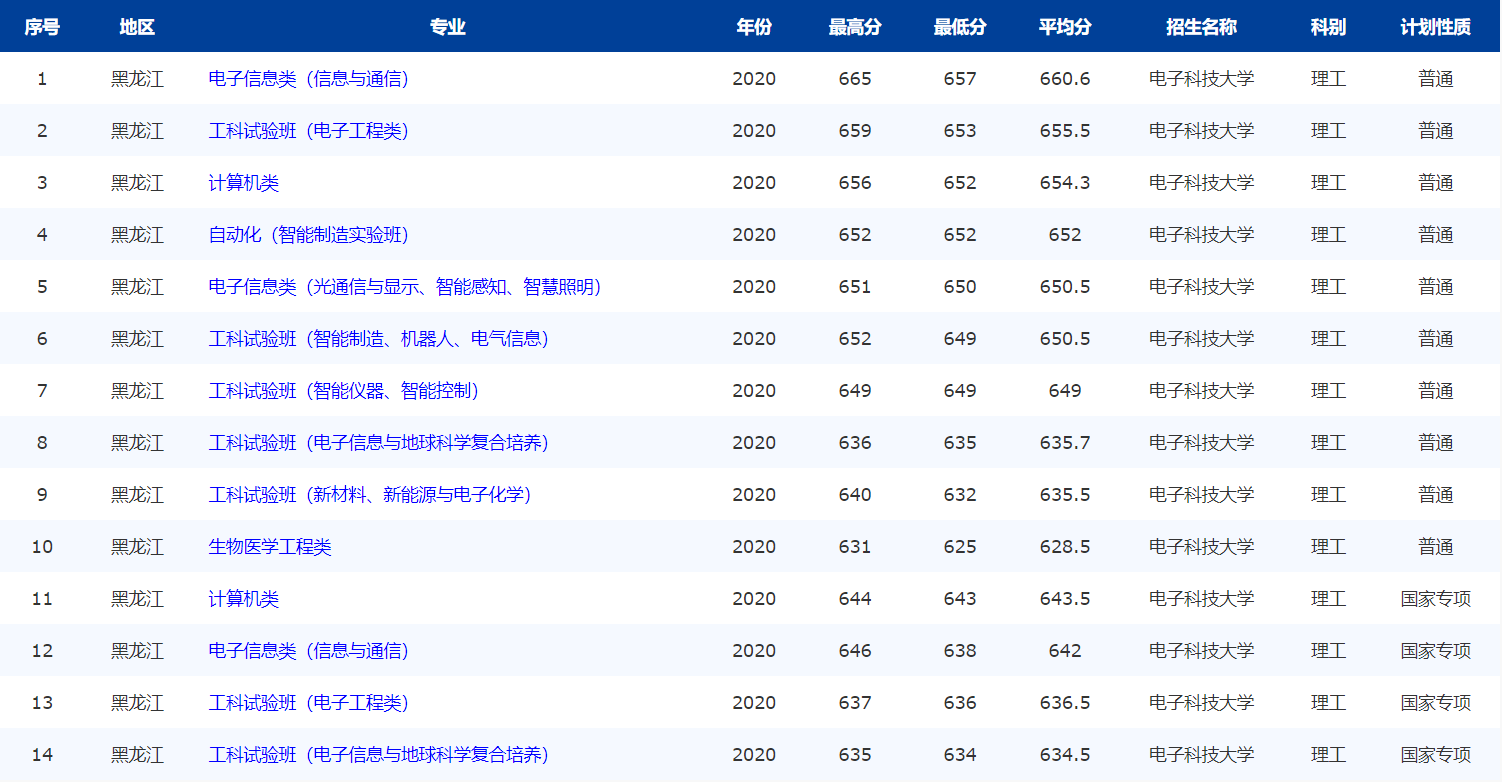Select the average score 634.5
Viewport: 1502px width, 782px height.
(x=1065, y=754)
